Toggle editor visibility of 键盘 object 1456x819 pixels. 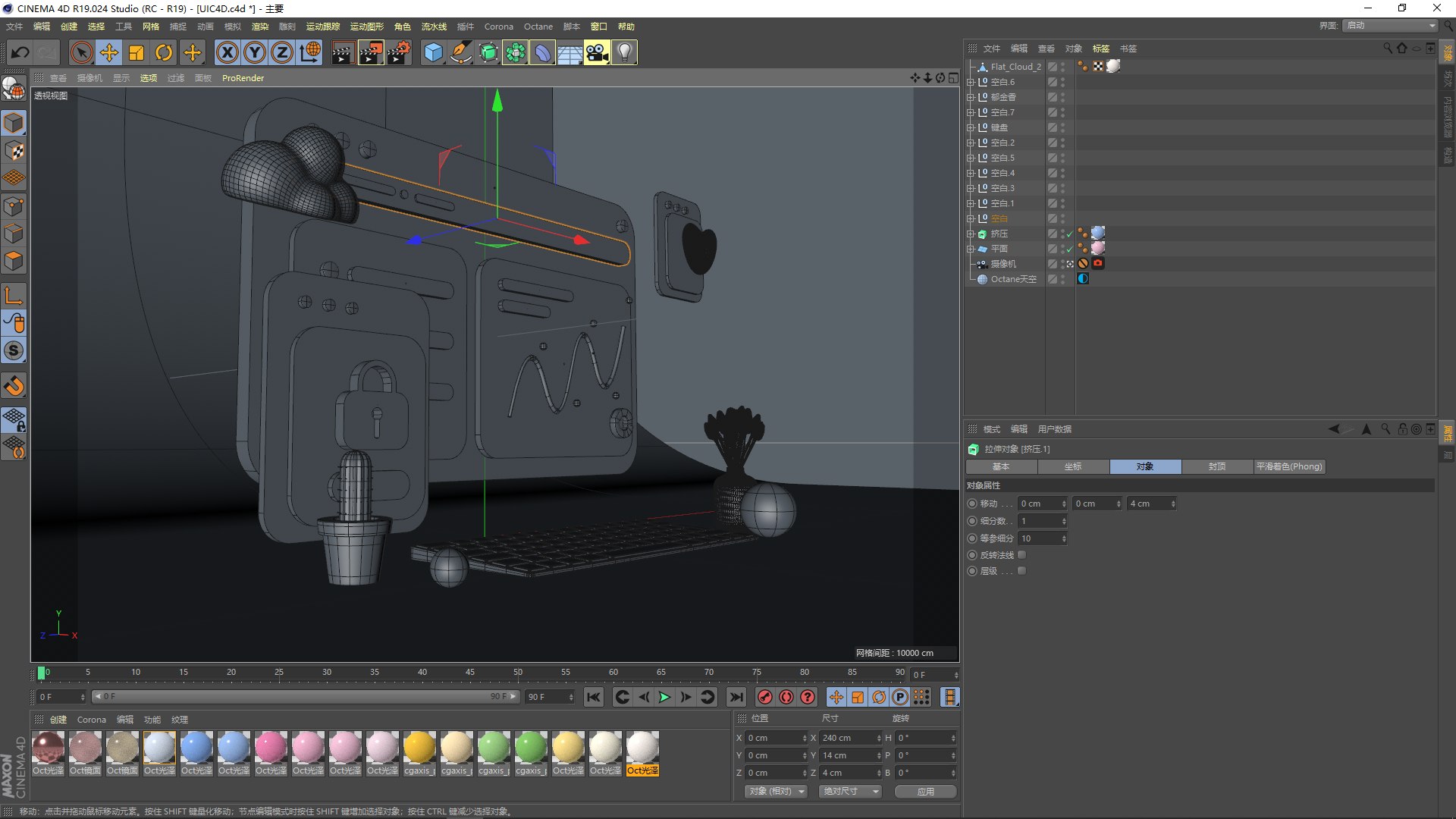point(1063,125)
